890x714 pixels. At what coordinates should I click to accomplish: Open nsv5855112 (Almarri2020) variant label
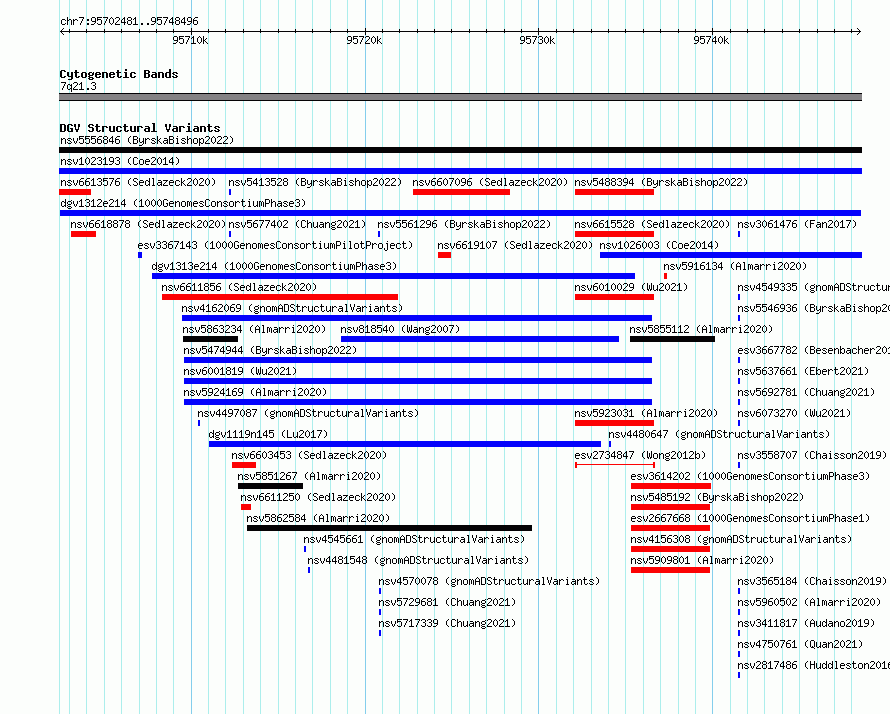701,329
